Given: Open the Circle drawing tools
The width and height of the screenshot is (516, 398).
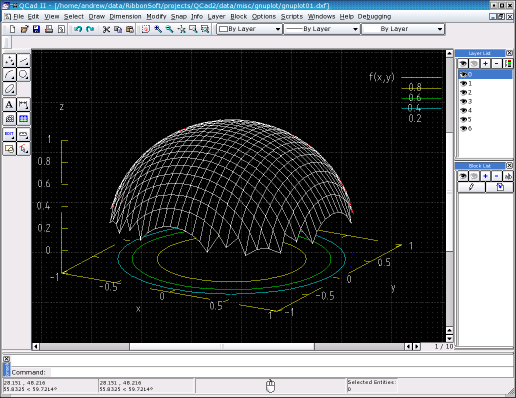Looking at the screenshot, I should (23, 75).
